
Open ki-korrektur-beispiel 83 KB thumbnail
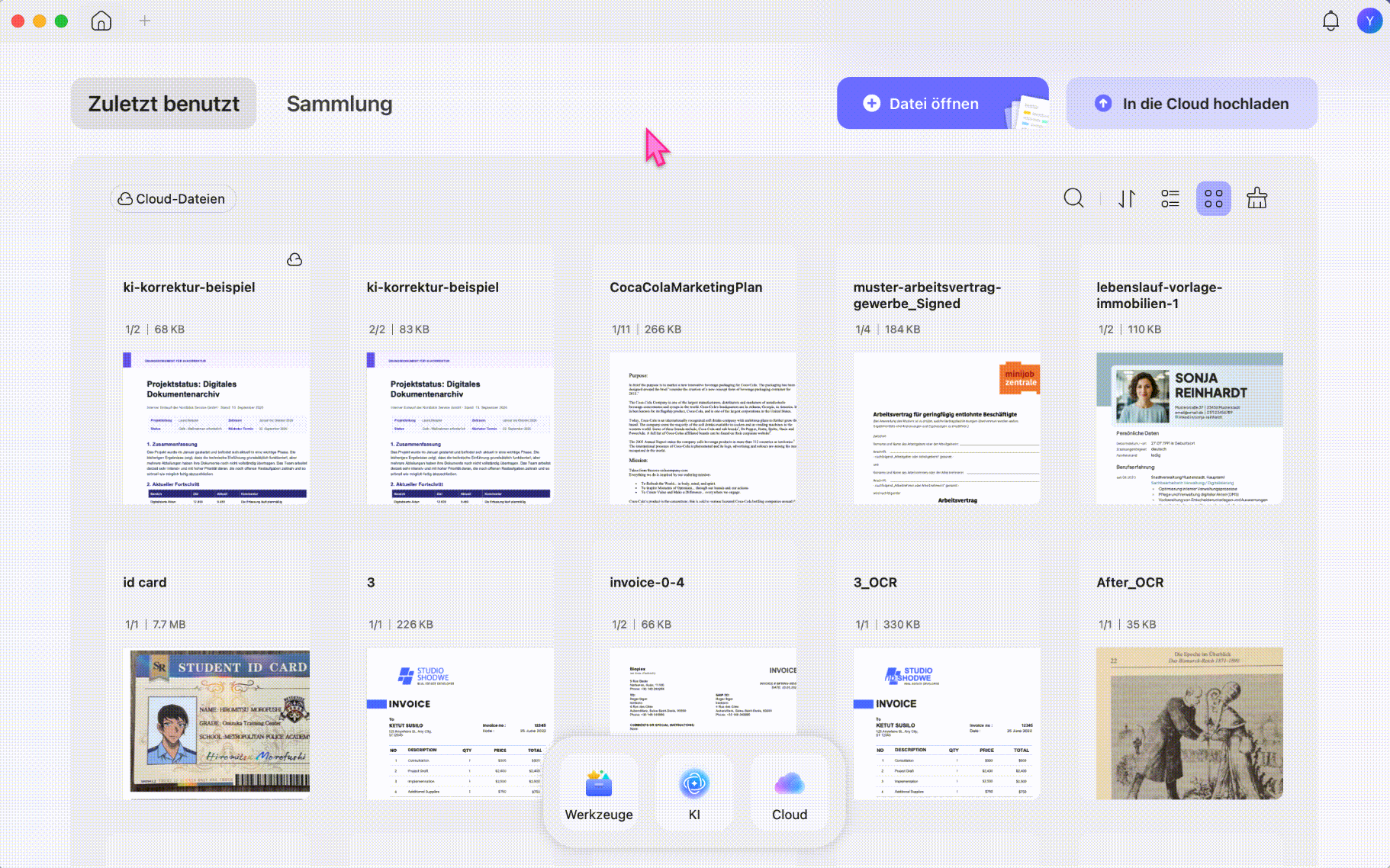coord(460,428)
